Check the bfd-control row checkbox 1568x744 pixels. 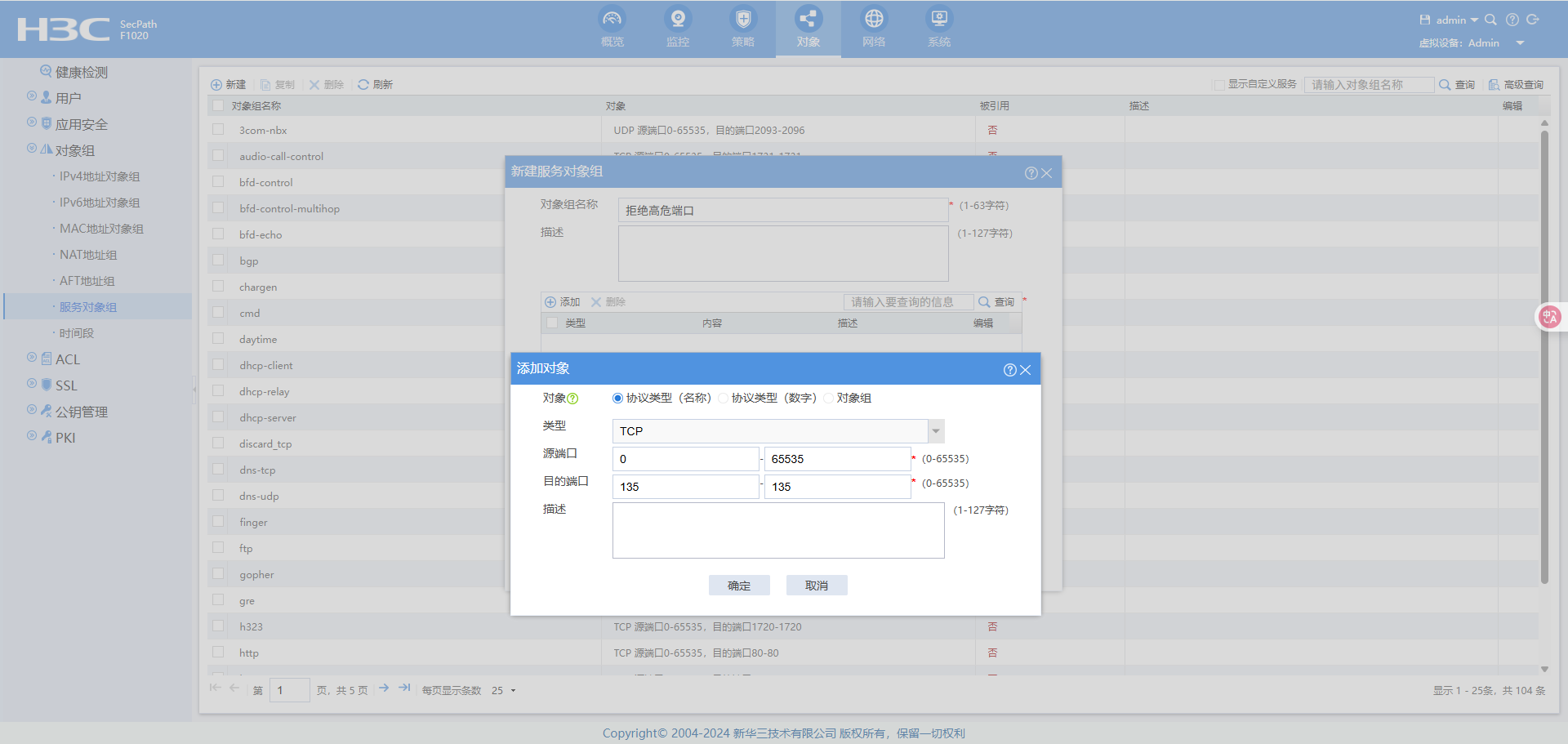(218, 181)
